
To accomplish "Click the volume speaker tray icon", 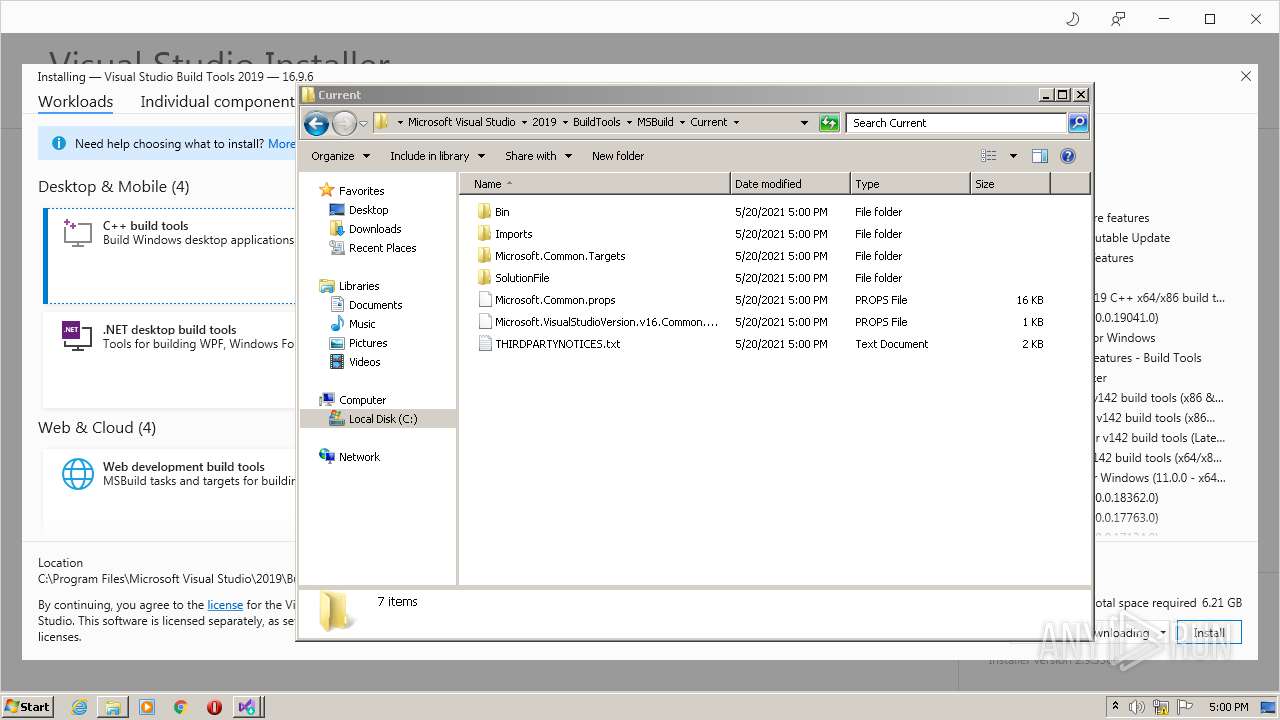I will 1137,707.
